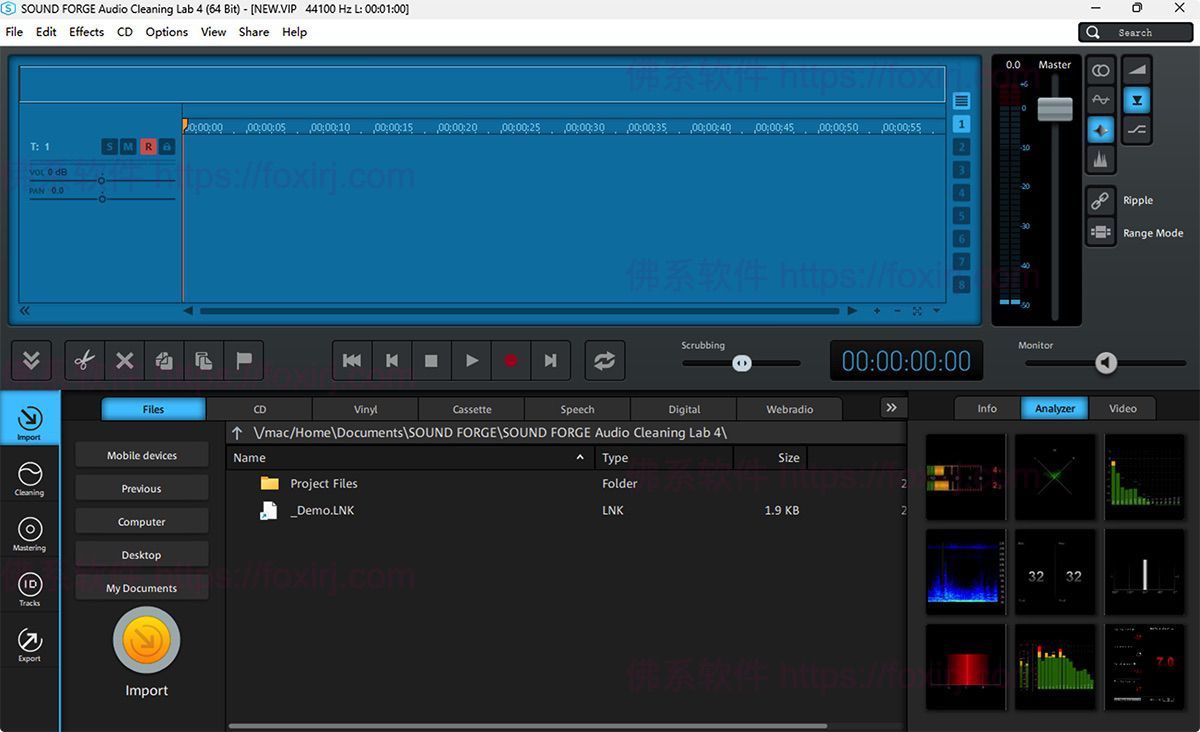Collapse the lower panel with double chevron
Screen dimensions: 1200x732
click(31, 361)
